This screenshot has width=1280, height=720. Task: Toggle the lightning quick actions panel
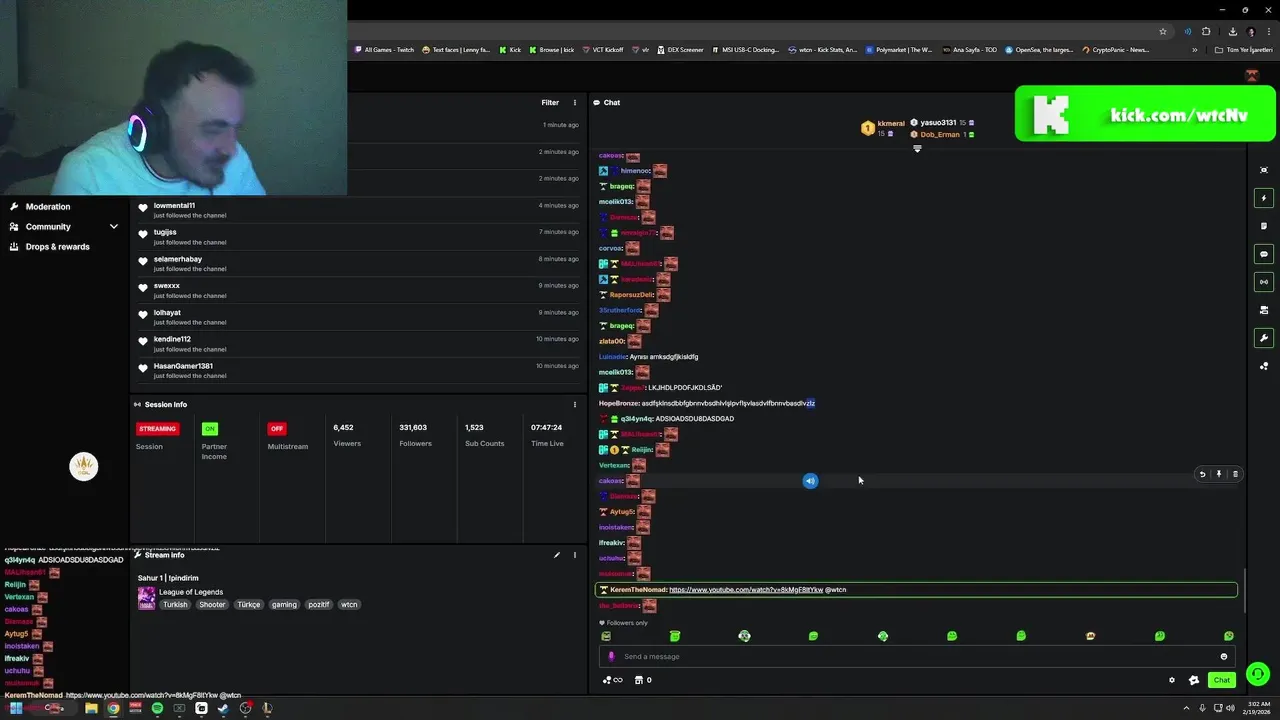[1264, 198]
